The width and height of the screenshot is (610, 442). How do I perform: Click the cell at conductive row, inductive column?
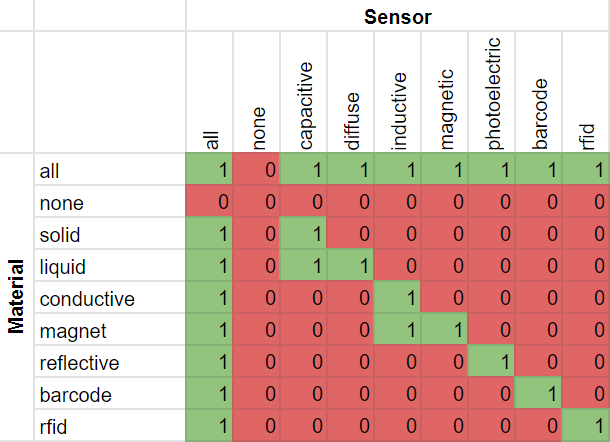[399, 299]
